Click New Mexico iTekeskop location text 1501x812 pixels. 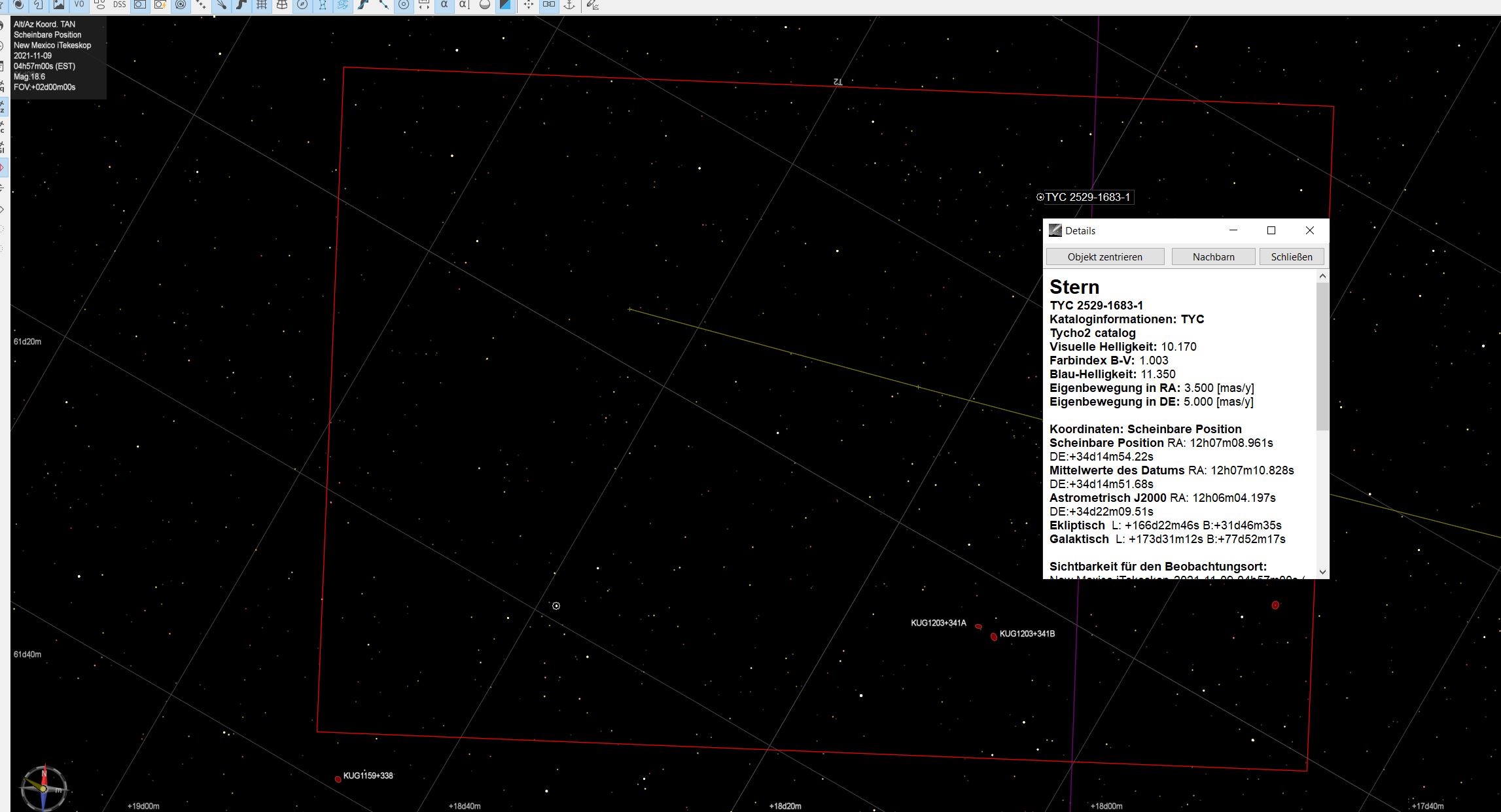point(52,45)
